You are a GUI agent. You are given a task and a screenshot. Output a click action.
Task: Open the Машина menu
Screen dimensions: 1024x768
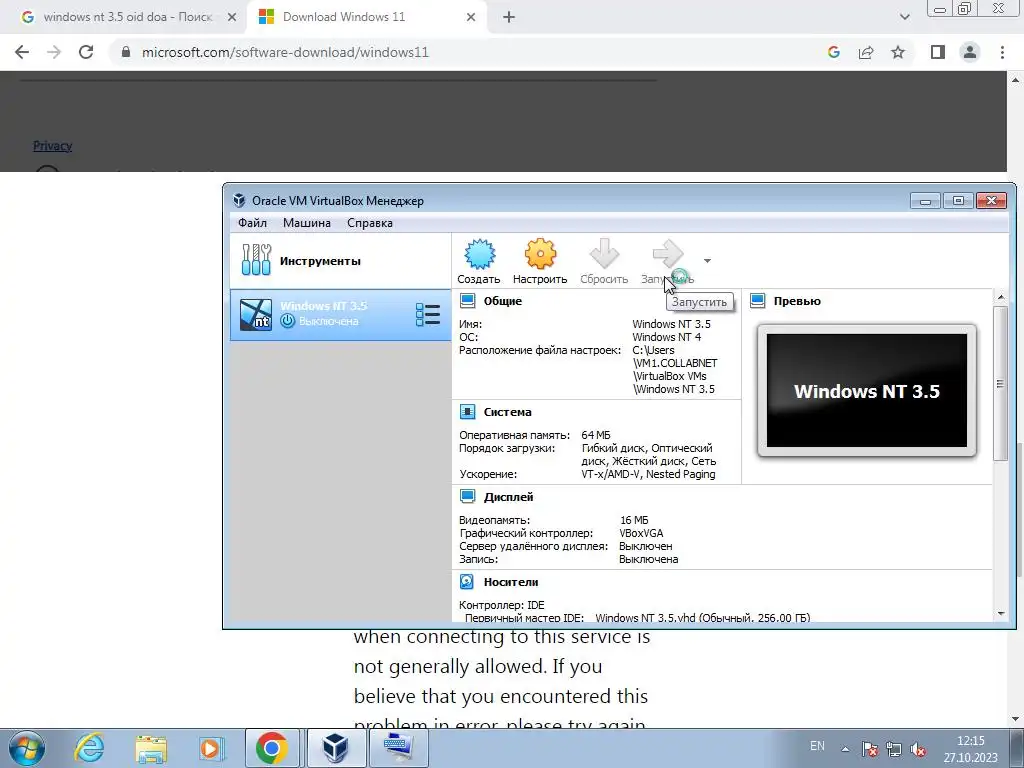point(307,223)
